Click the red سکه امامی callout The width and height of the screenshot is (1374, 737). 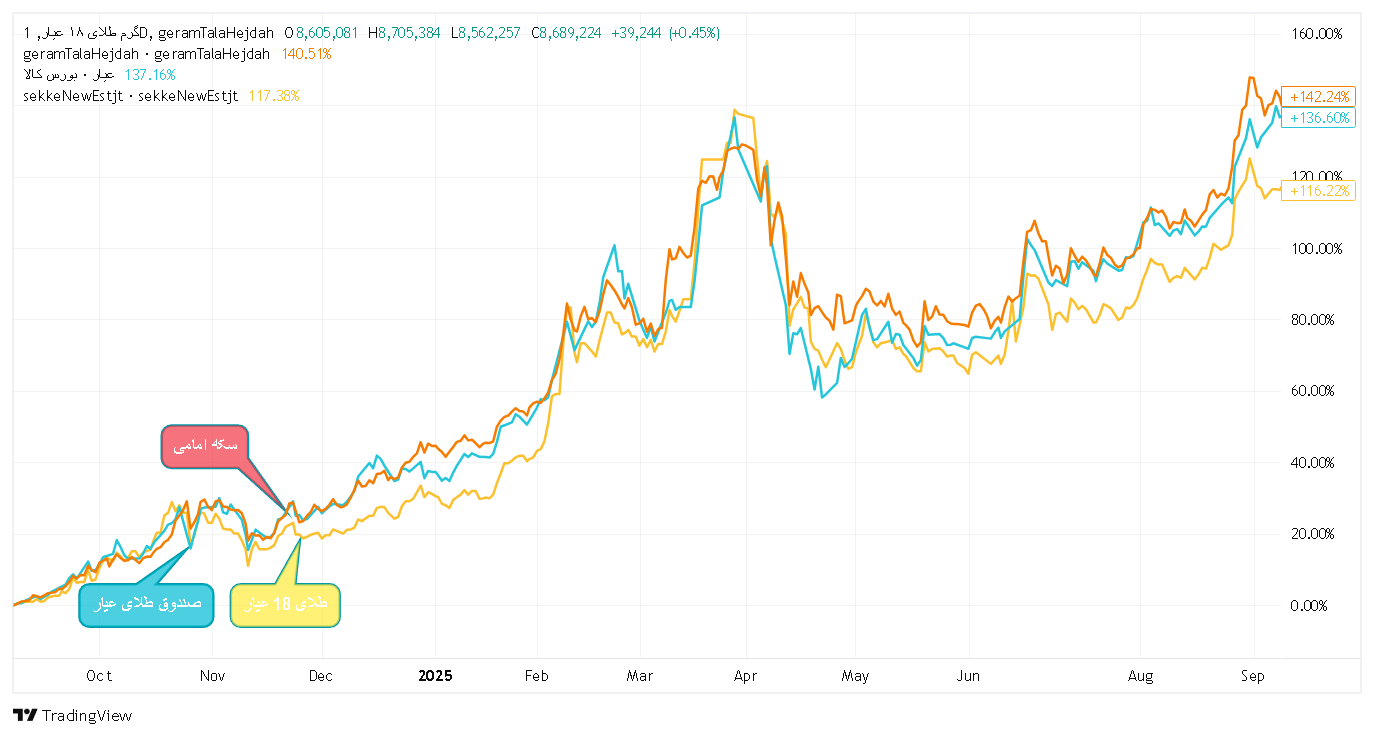205,446
